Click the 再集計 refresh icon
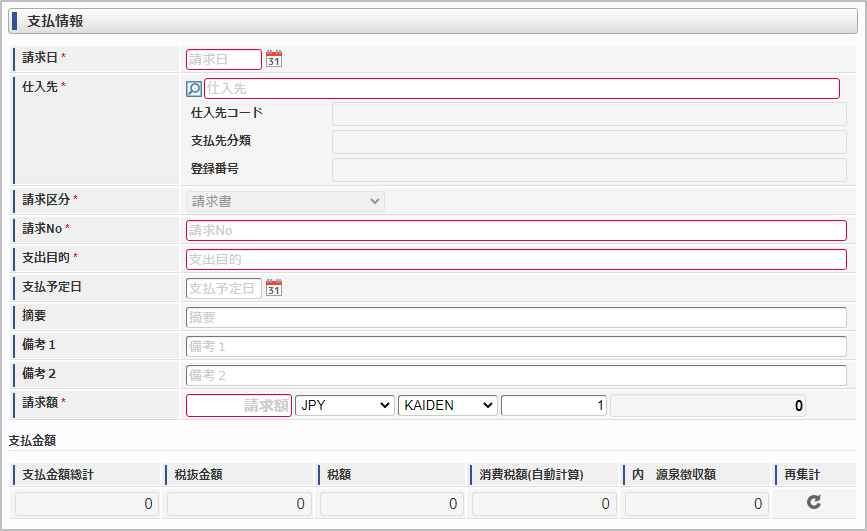This screenshot has width=867, height=531. point(813,502)
